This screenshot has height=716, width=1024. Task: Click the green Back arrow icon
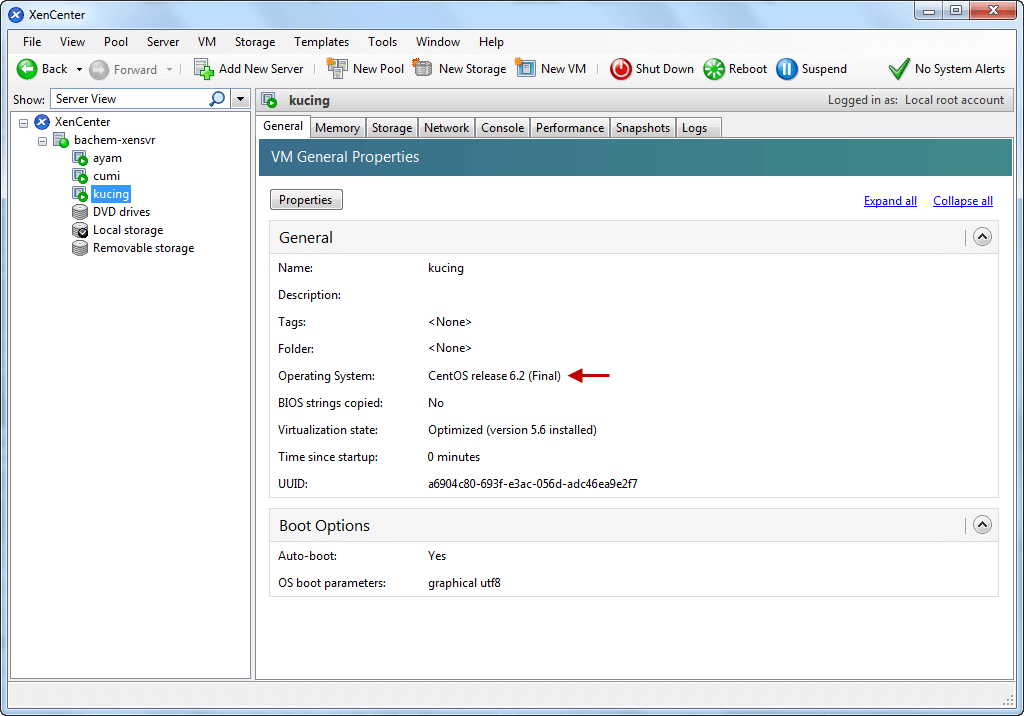[27, 69]
